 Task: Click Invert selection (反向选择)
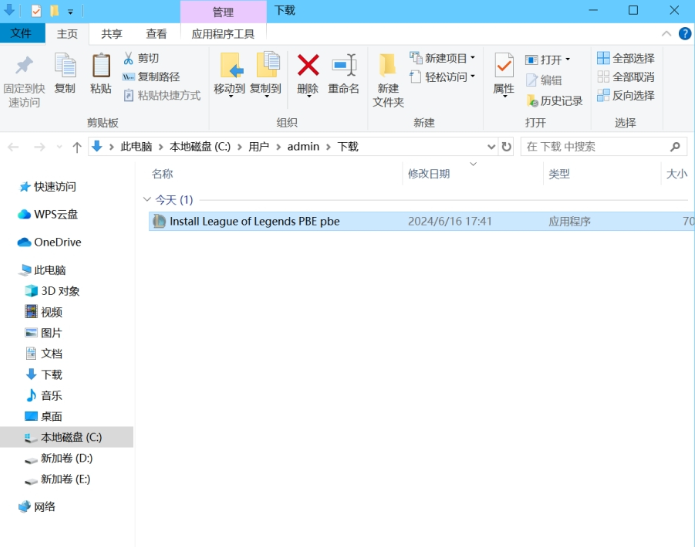[625, 96]
